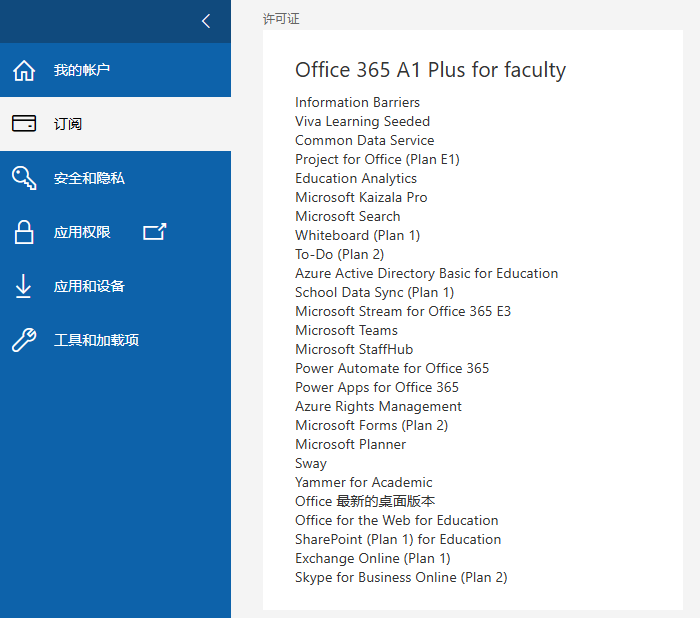Image resolution: width=700 pixels, height=618 pixels.
Task: Open the 我的帐户 menu item
Action: click(x=115, y=70)
